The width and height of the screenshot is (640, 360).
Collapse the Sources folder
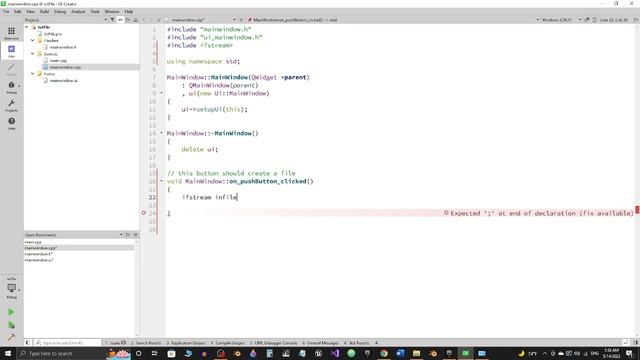[33, 53]
